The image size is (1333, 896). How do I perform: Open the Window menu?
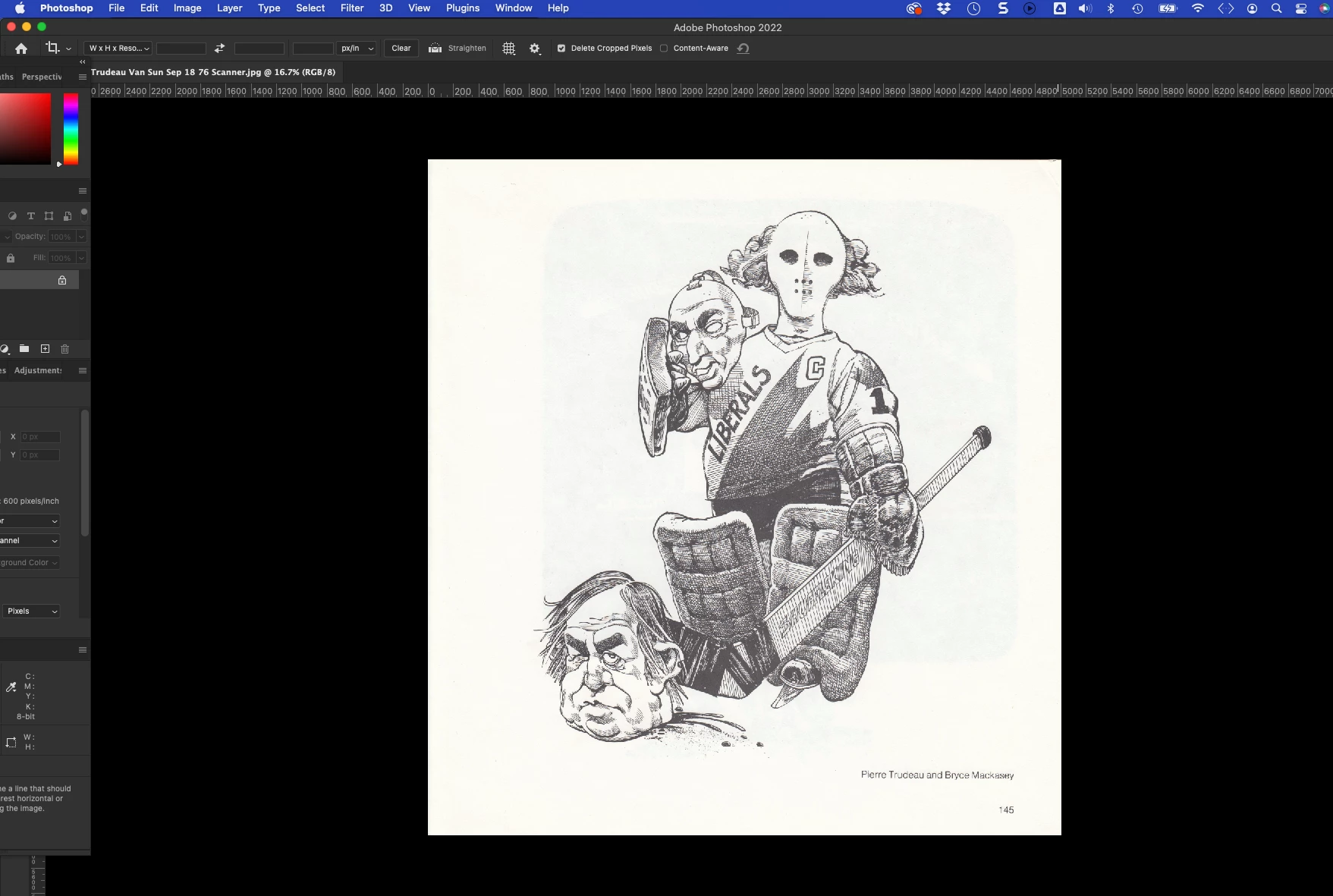coord(514,8)
